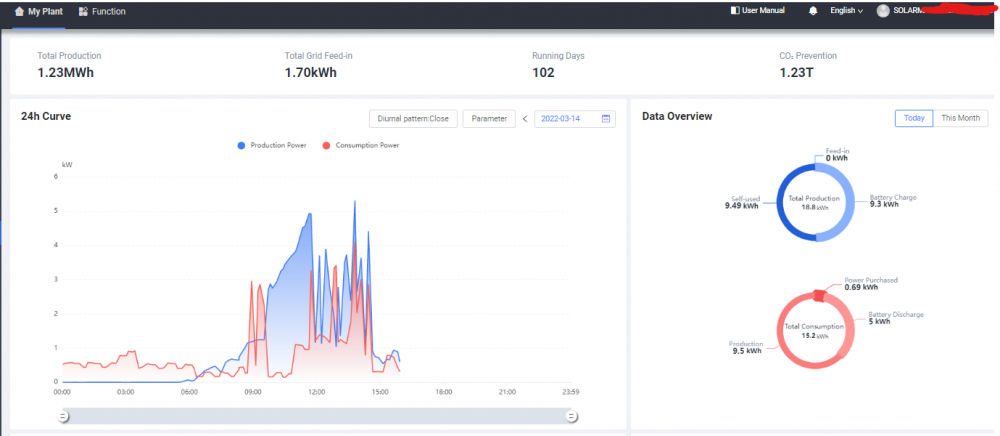Click the Function icon in navbar
Viewport: 1000px width, 436px height.
tap(83, 11)
